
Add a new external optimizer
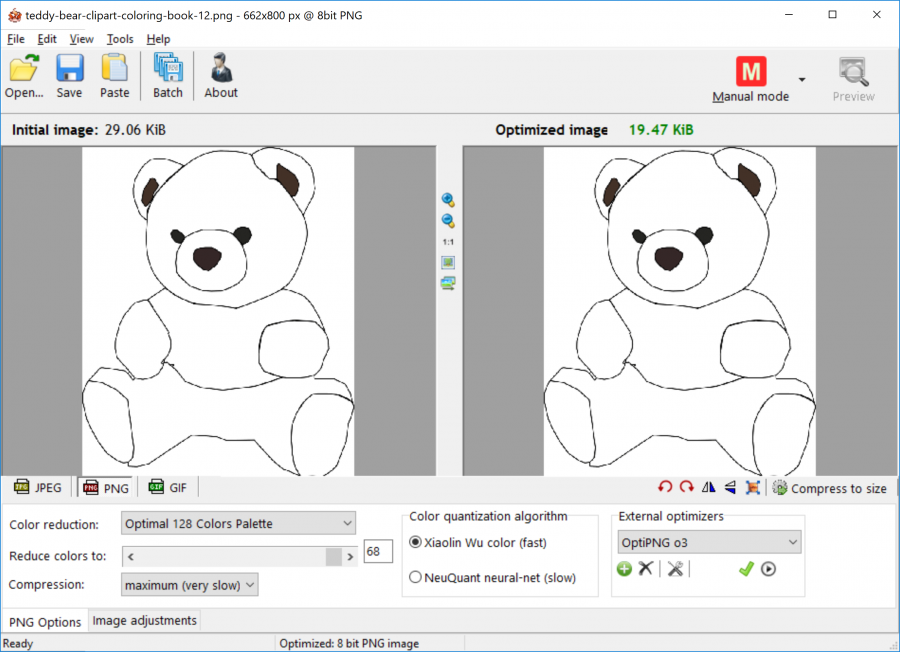(624, 569)
